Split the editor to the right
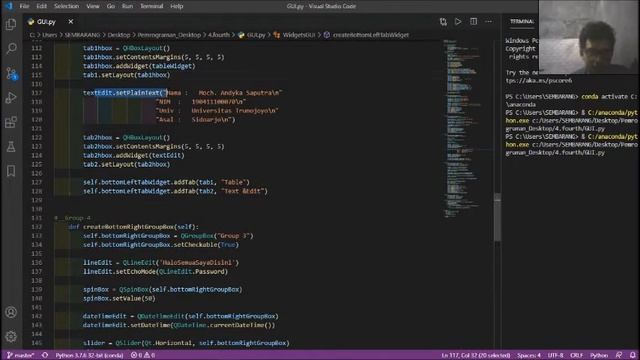 (473, 22)
